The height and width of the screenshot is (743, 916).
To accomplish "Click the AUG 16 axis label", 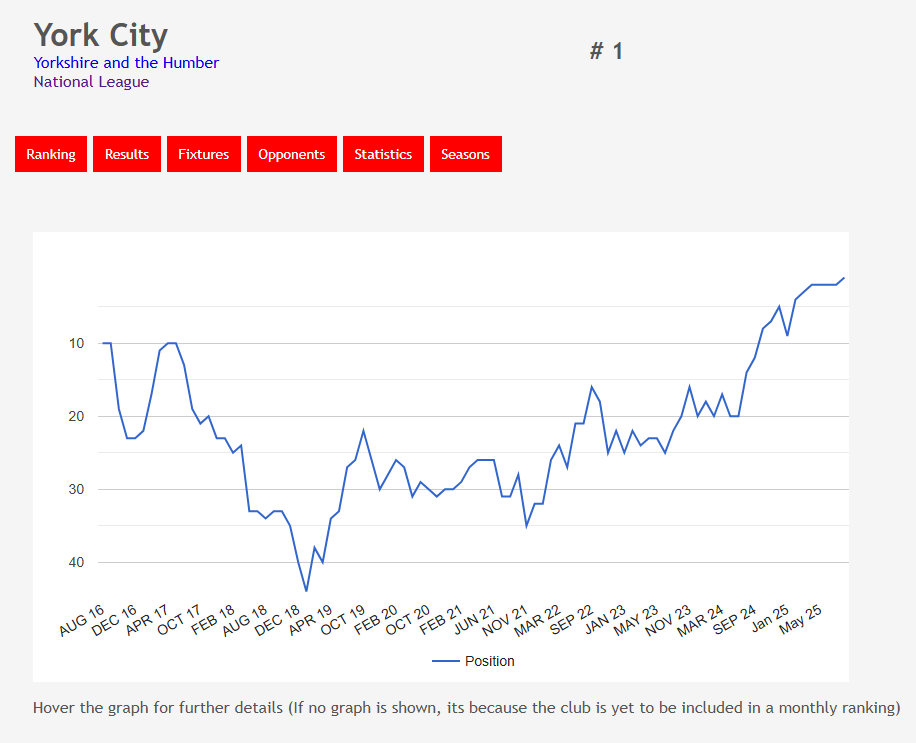I will pos(82,621).
